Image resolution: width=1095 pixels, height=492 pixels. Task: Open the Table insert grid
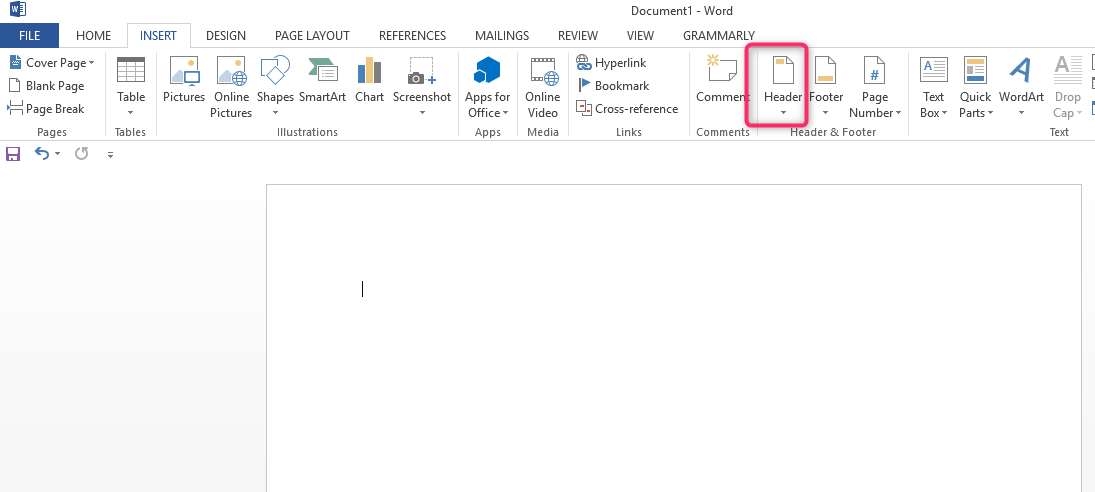[131, 87]
